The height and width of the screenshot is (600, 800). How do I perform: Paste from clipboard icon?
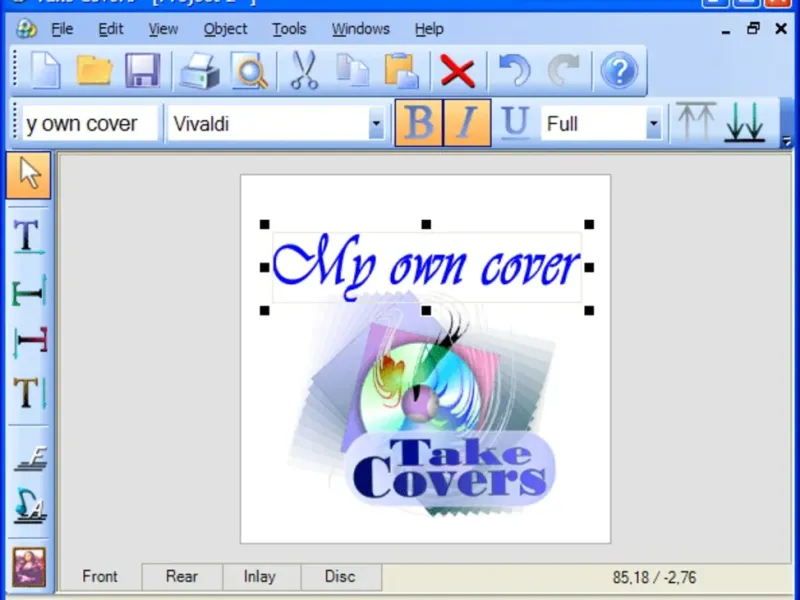click(402, 70)
